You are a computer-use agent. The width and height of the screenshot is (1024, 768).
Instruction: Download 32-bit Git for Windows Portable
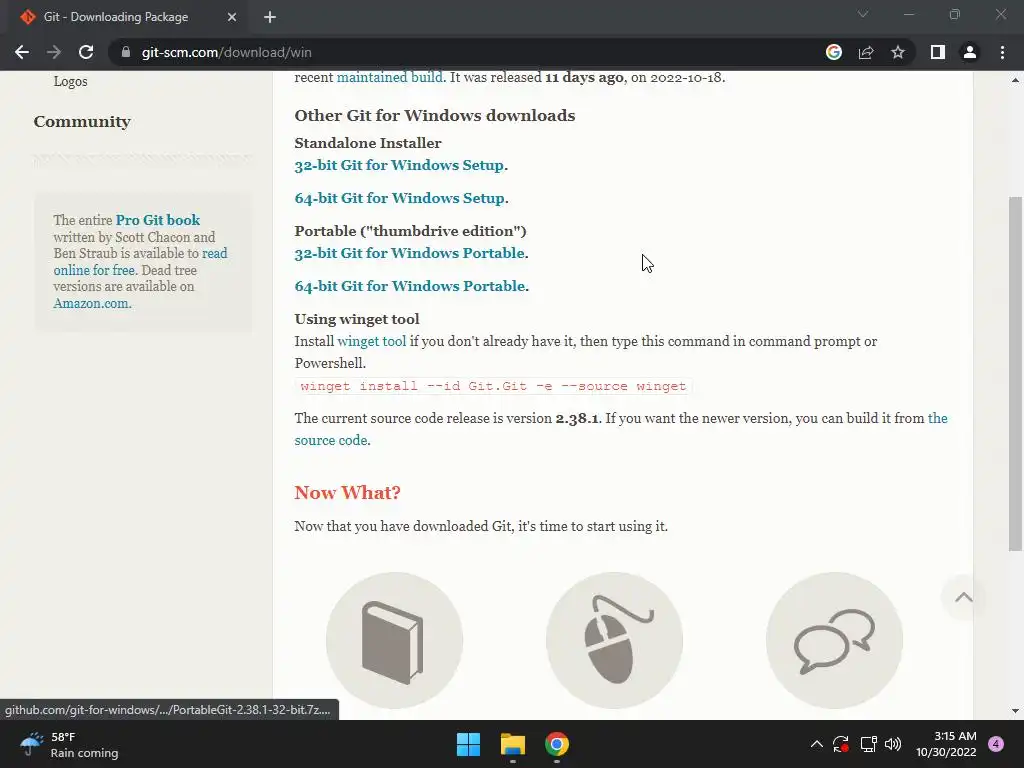click(x=409, y=253)
